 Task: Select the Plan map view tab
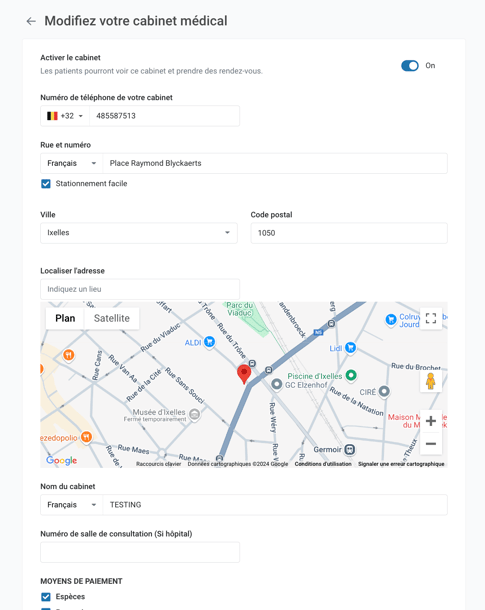65,318
